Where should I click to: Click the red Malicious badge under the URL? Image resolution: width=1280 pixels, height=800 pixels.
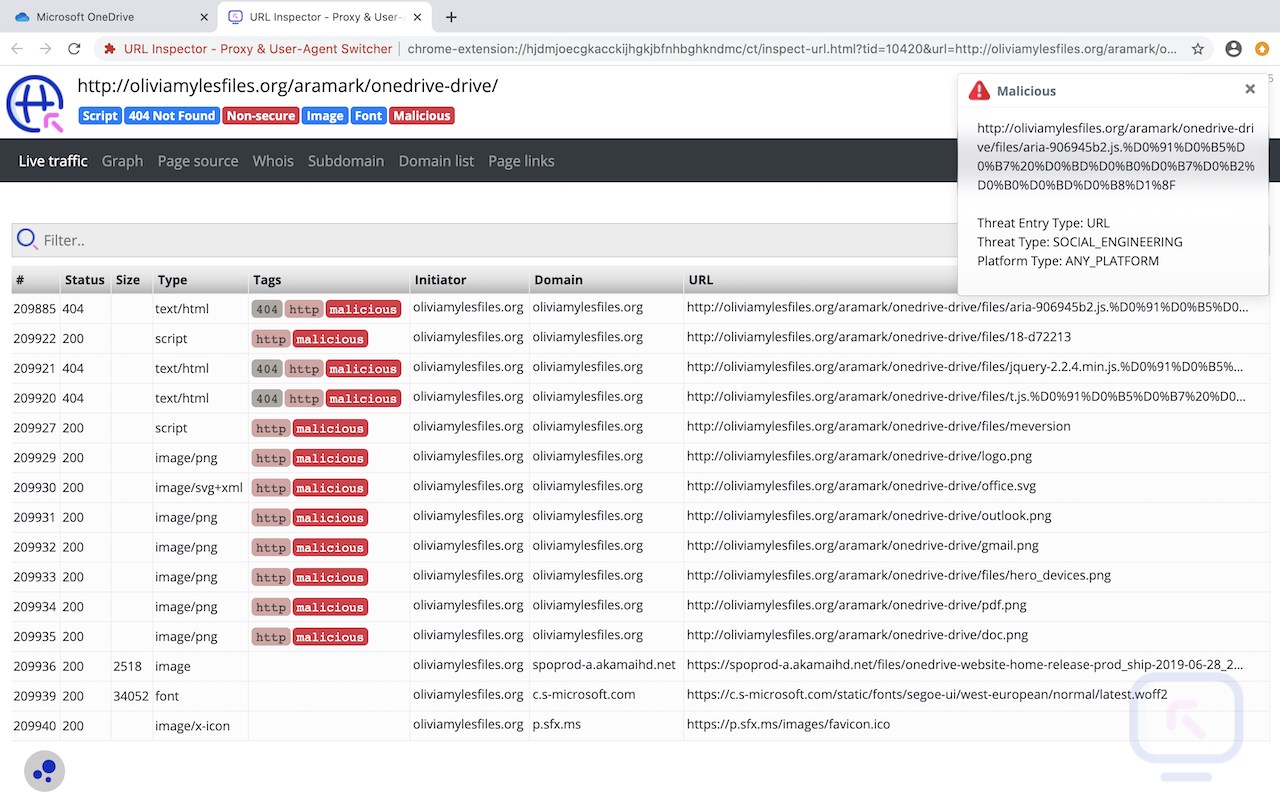tap(422, 116)
